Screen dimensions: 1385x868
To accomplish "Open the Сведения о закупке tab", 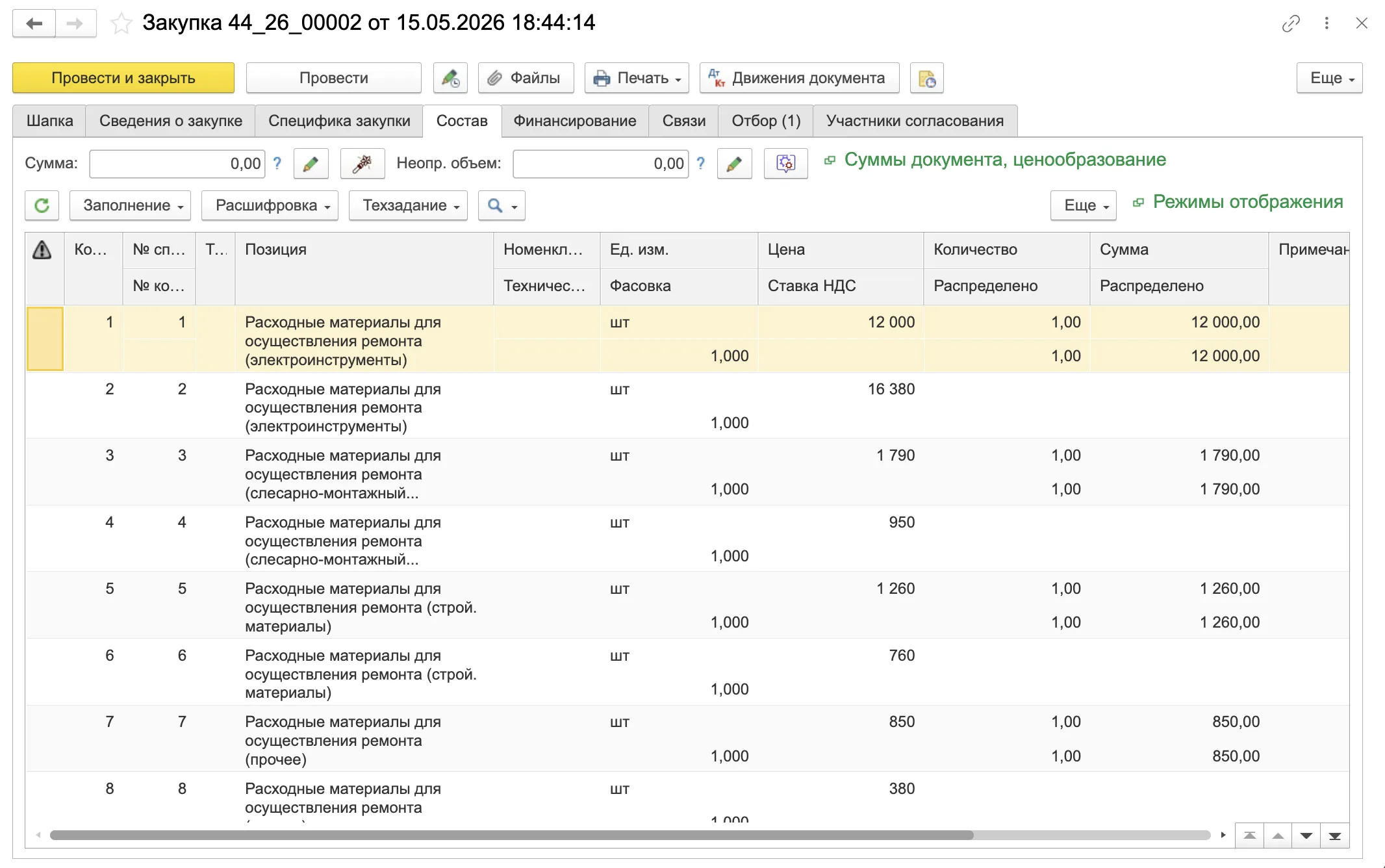I will [171, 121].
